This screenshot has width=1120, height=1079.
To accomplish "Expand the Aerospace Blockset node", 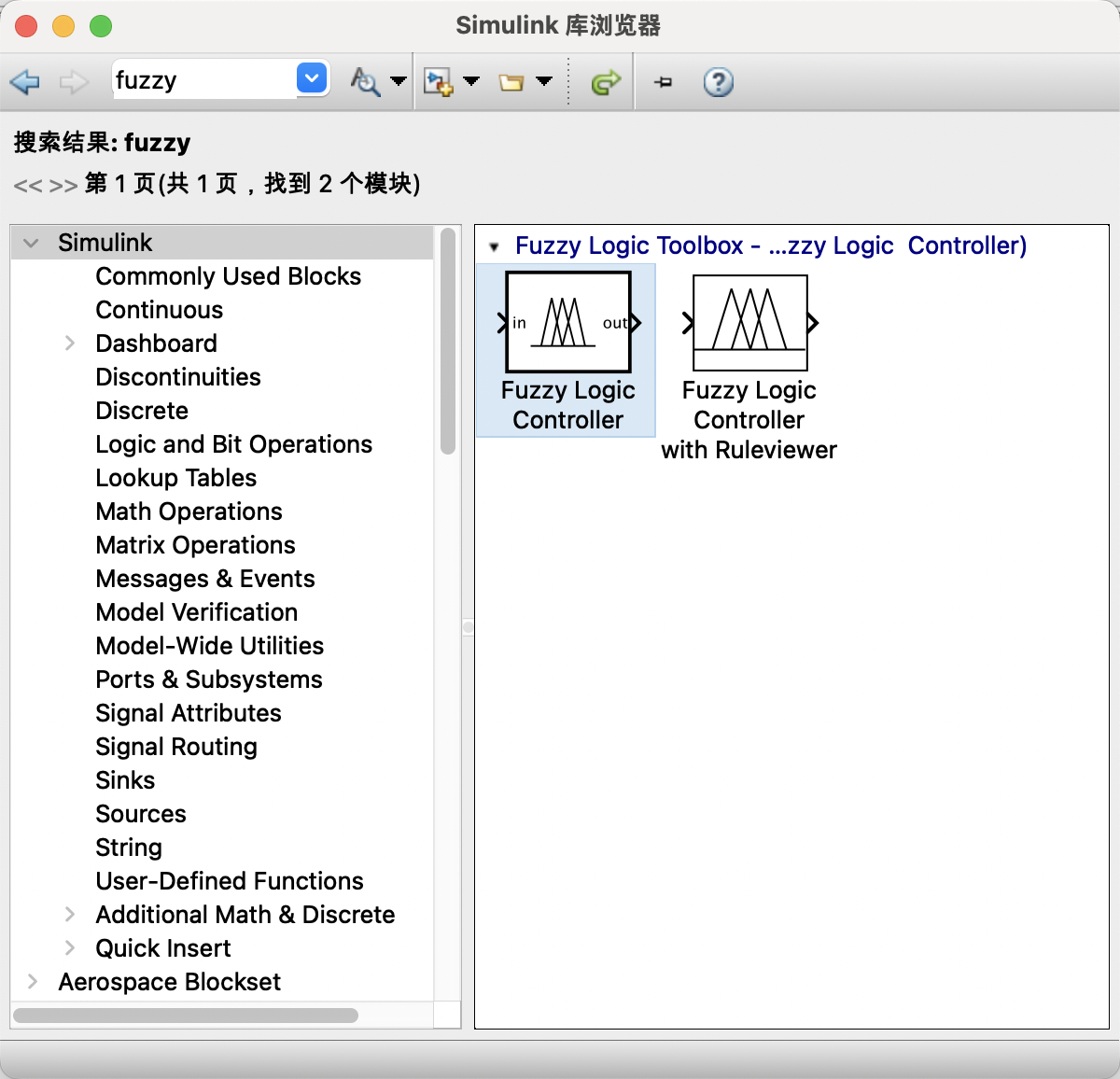I will click(x=33, y=982).
